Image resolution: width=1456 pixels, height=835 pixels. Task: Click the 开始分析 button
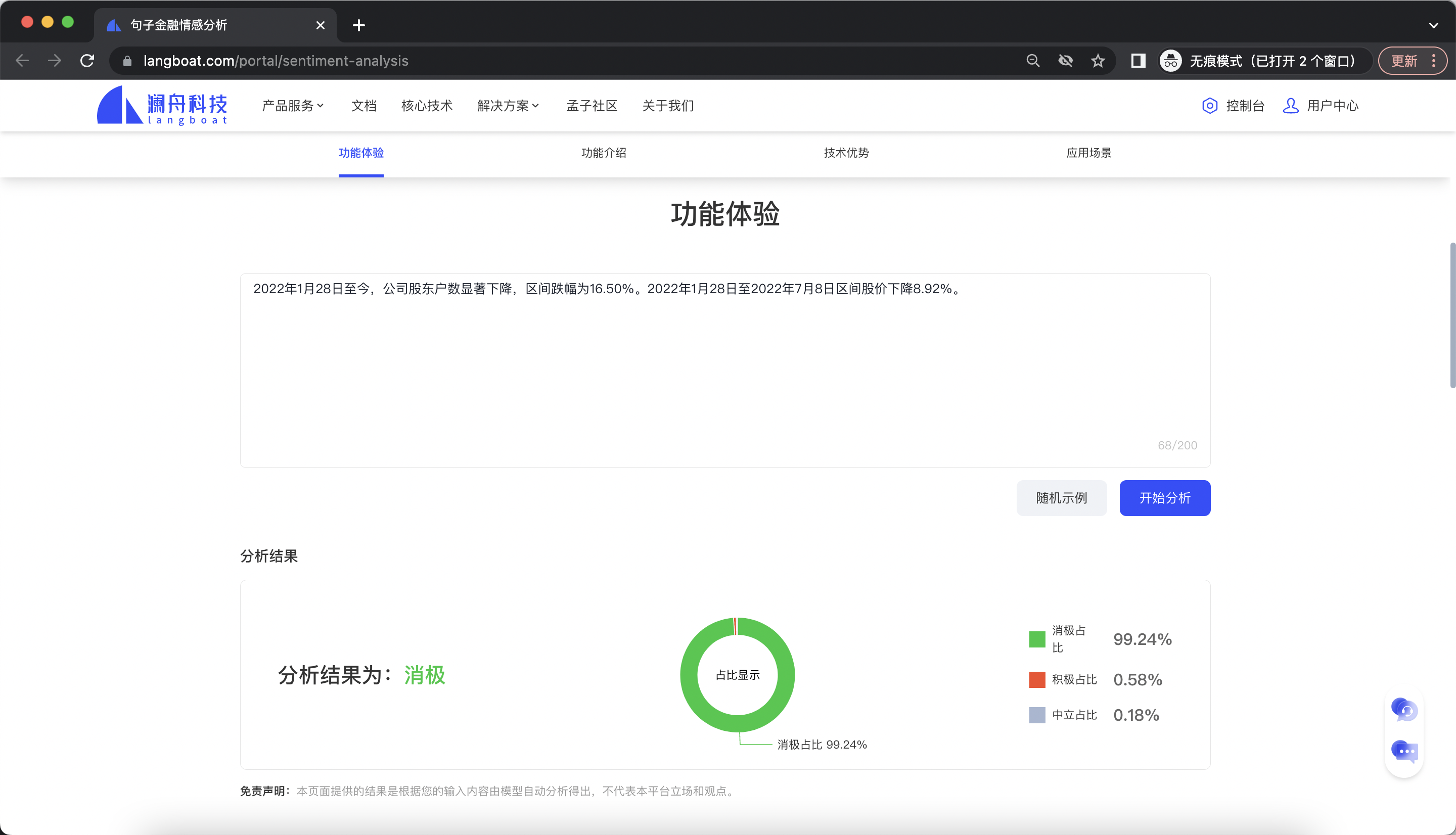(1165, 498)
